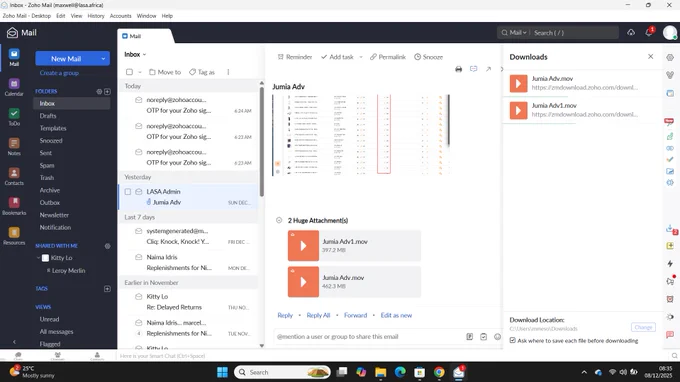Open the Bookmarks app icon

[14, 206]
